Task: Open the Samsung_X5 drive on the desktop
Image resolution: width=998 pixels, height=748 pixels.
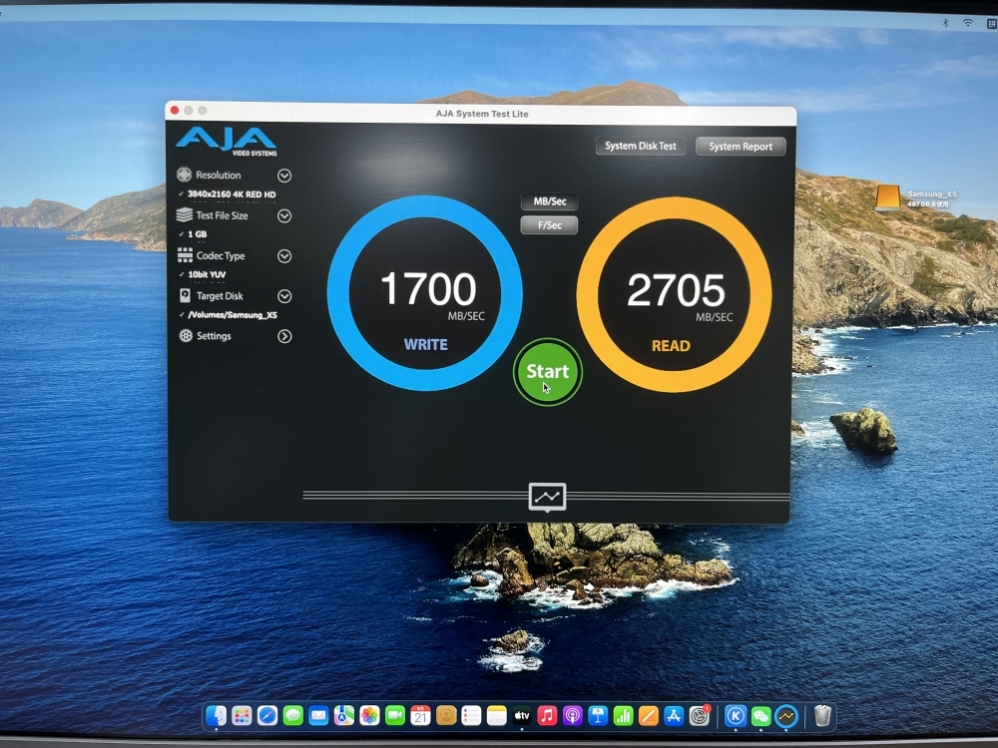Action: pyautogui.click(x=887, y=197)
